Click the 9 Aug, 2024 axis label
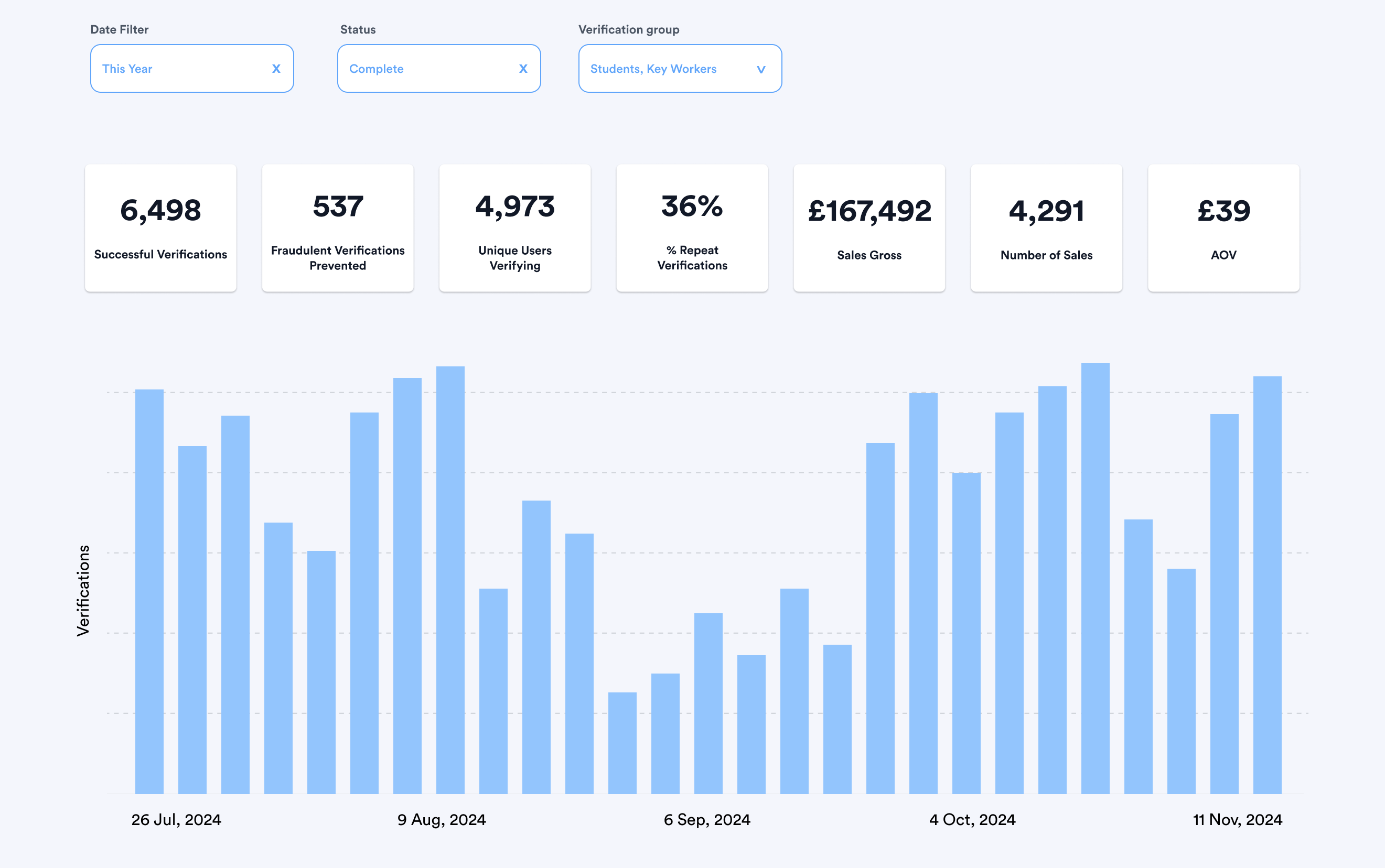 (442, 820)
